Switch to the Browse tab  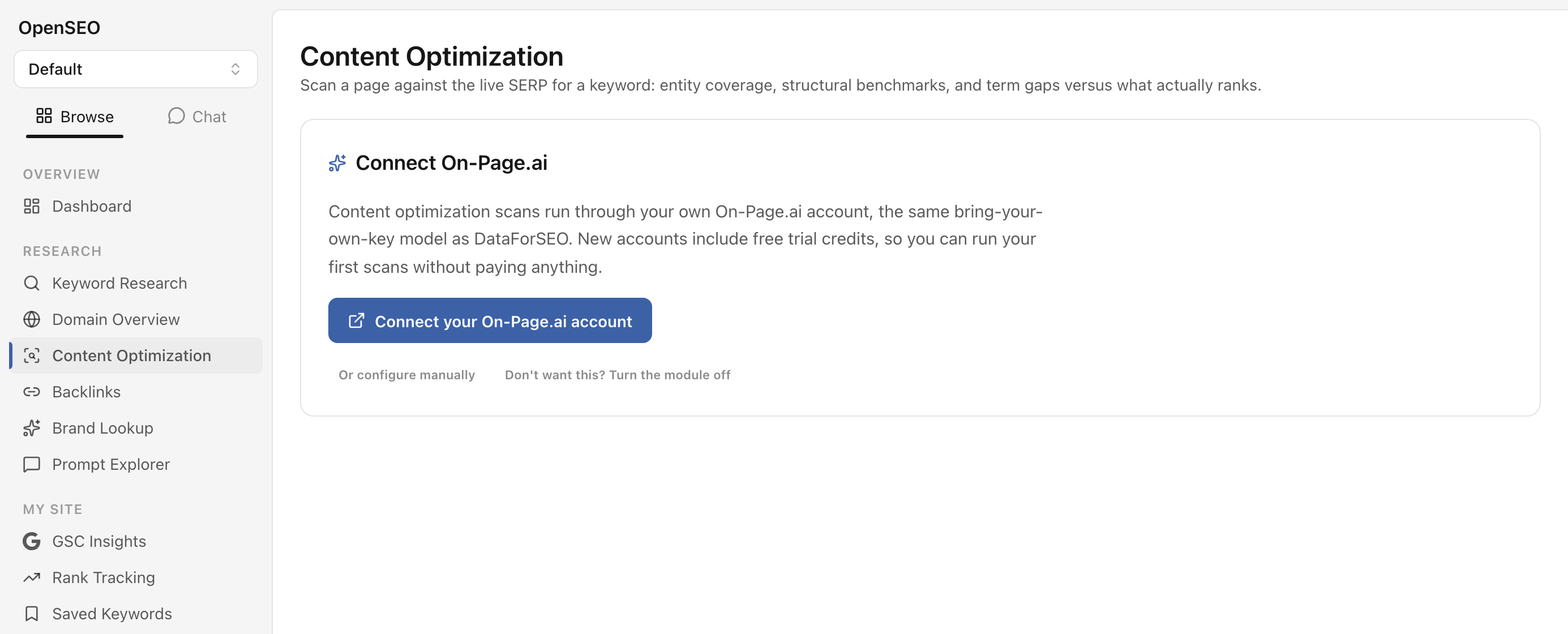75,116
